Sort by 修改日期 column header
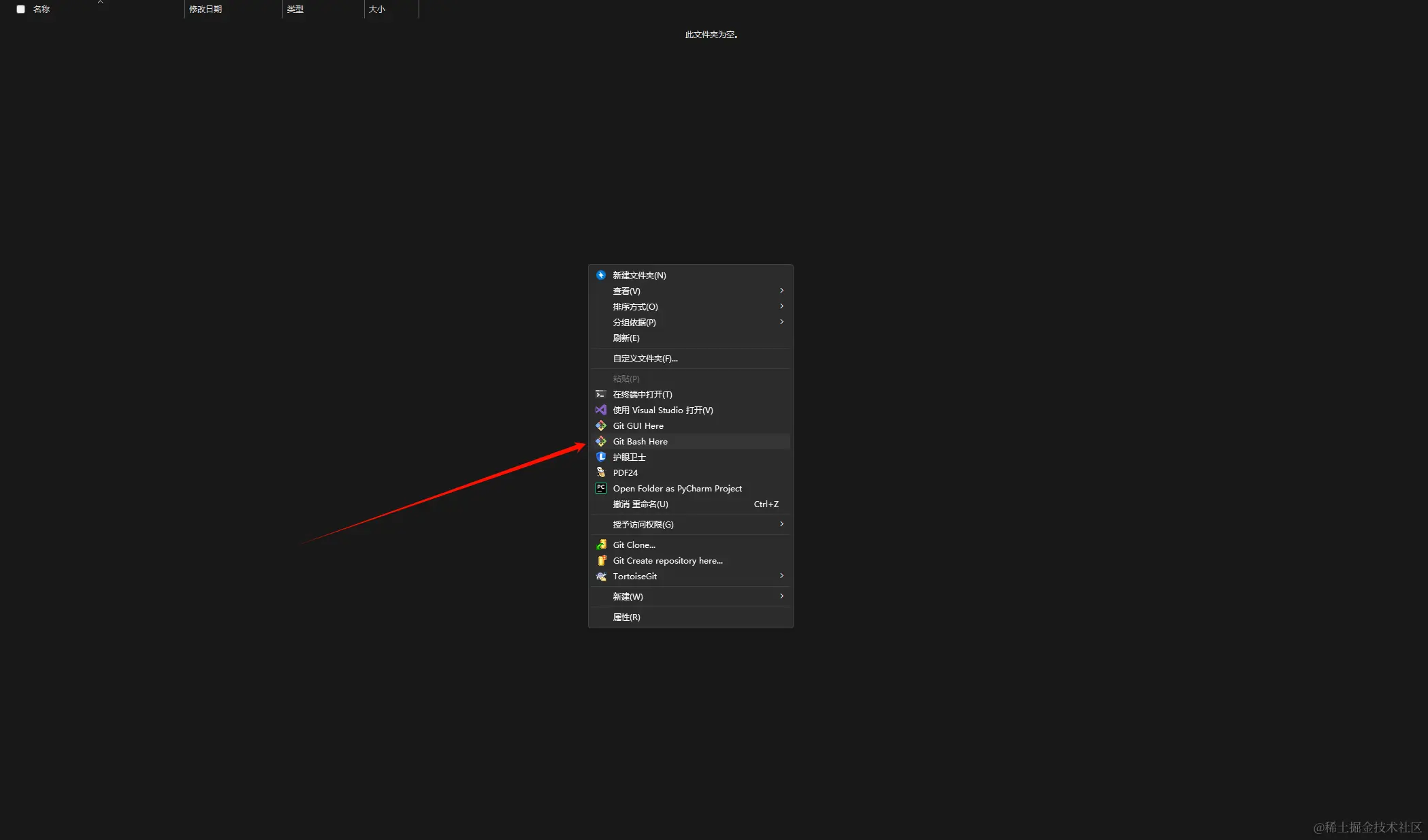 206,10
